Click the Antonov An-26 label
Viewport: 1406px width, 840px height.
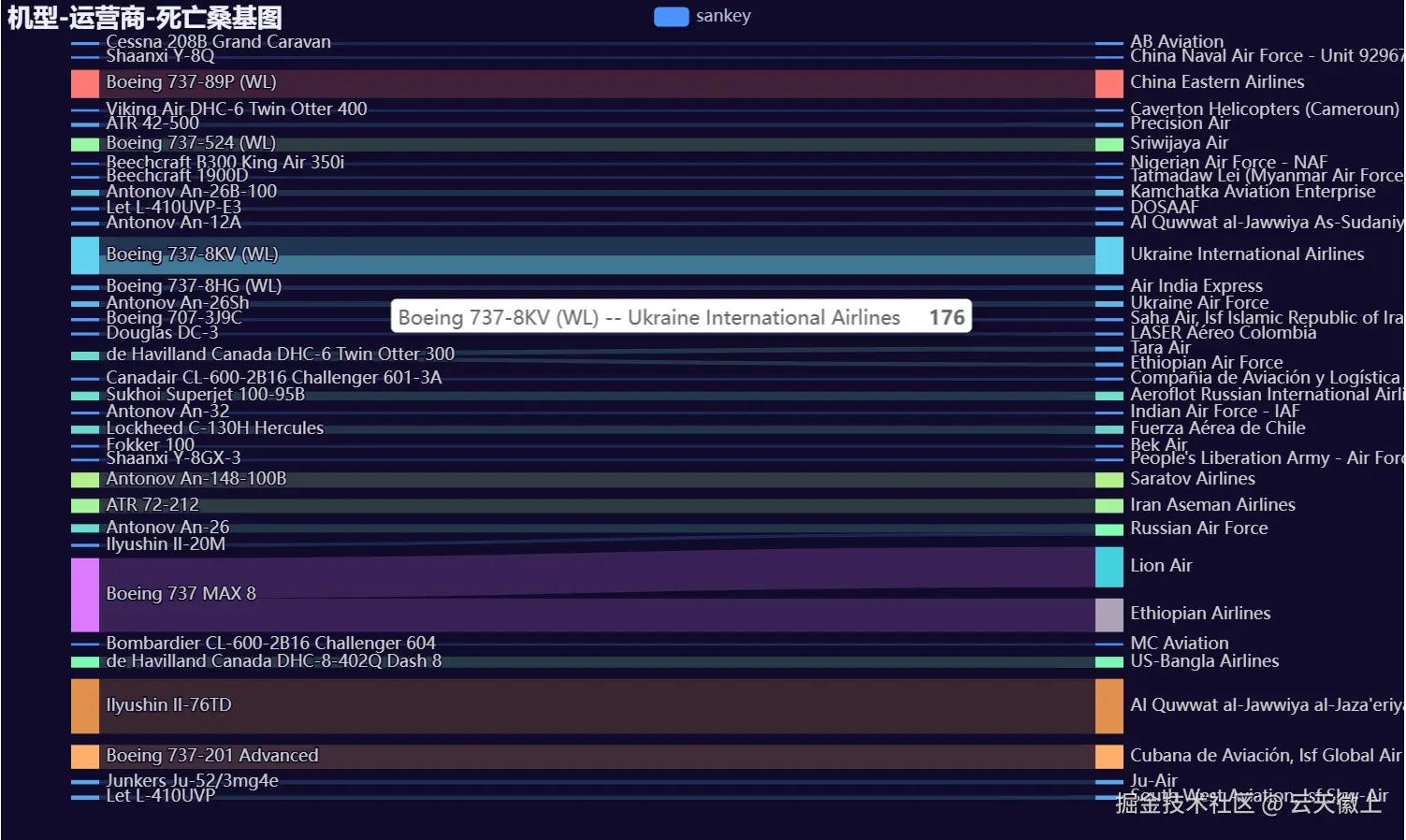pyautogui.click(x=167, y=528)
